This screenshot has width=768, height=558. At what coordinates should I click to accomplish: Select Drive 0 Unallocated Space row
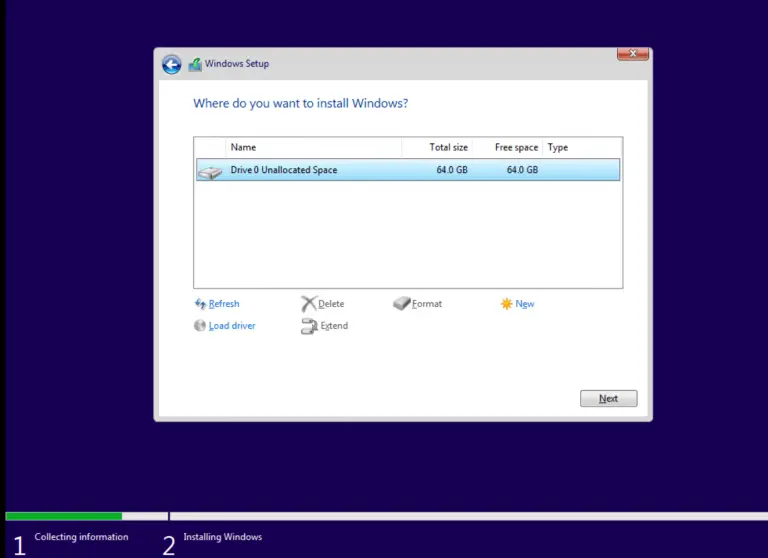408,170
